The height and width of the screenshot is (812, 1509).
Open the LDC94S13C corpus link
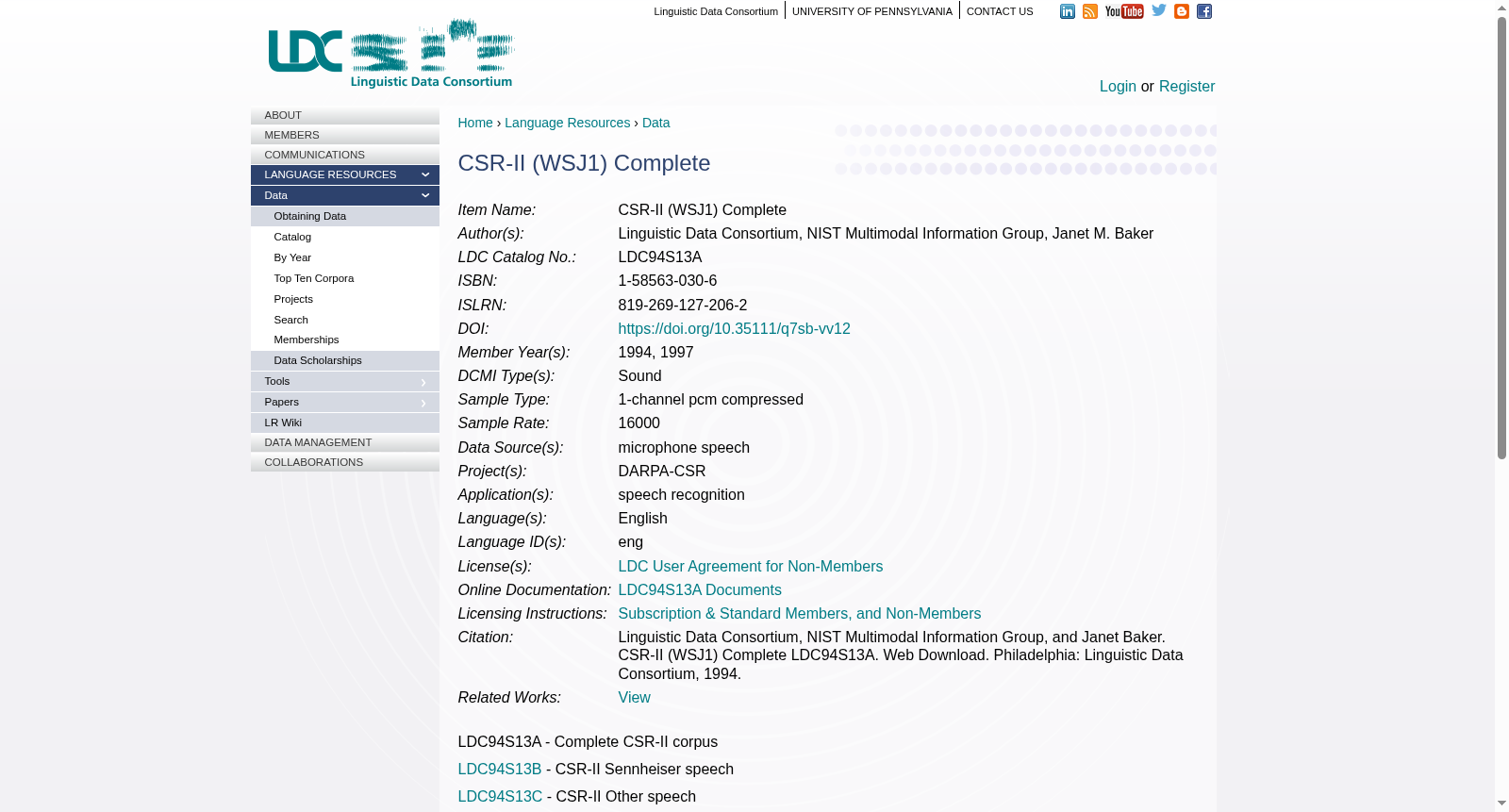pos(500,797)
